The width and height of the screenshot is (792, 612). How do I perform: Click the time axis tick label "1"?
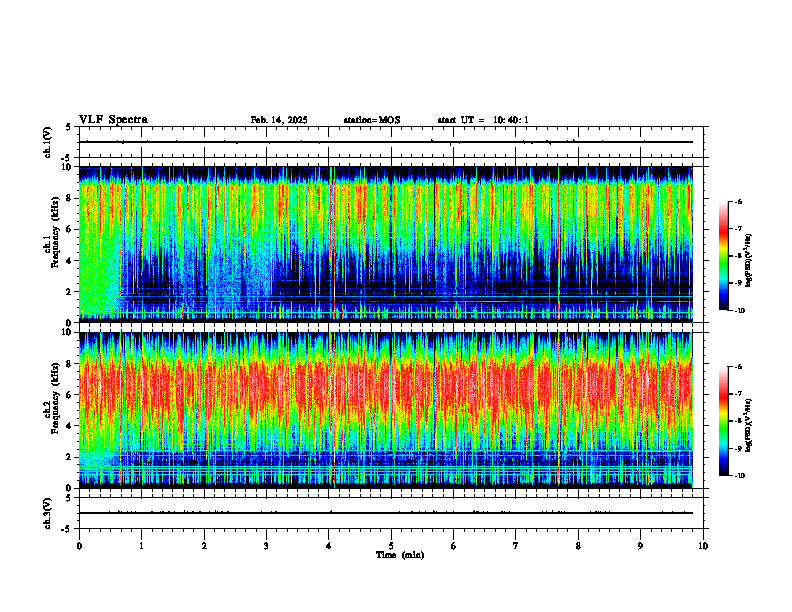(142, 546)
